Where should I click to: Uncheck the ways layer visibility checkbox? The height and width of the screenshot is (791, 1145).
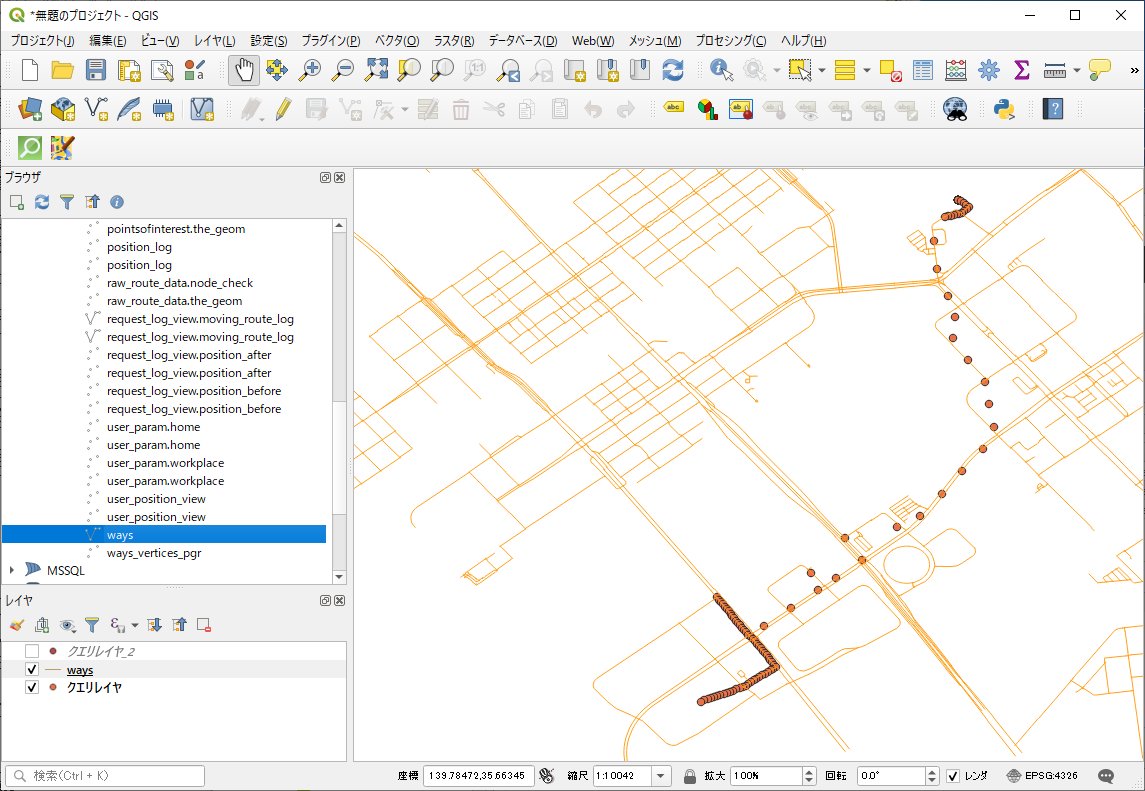[x=32, y=669]
